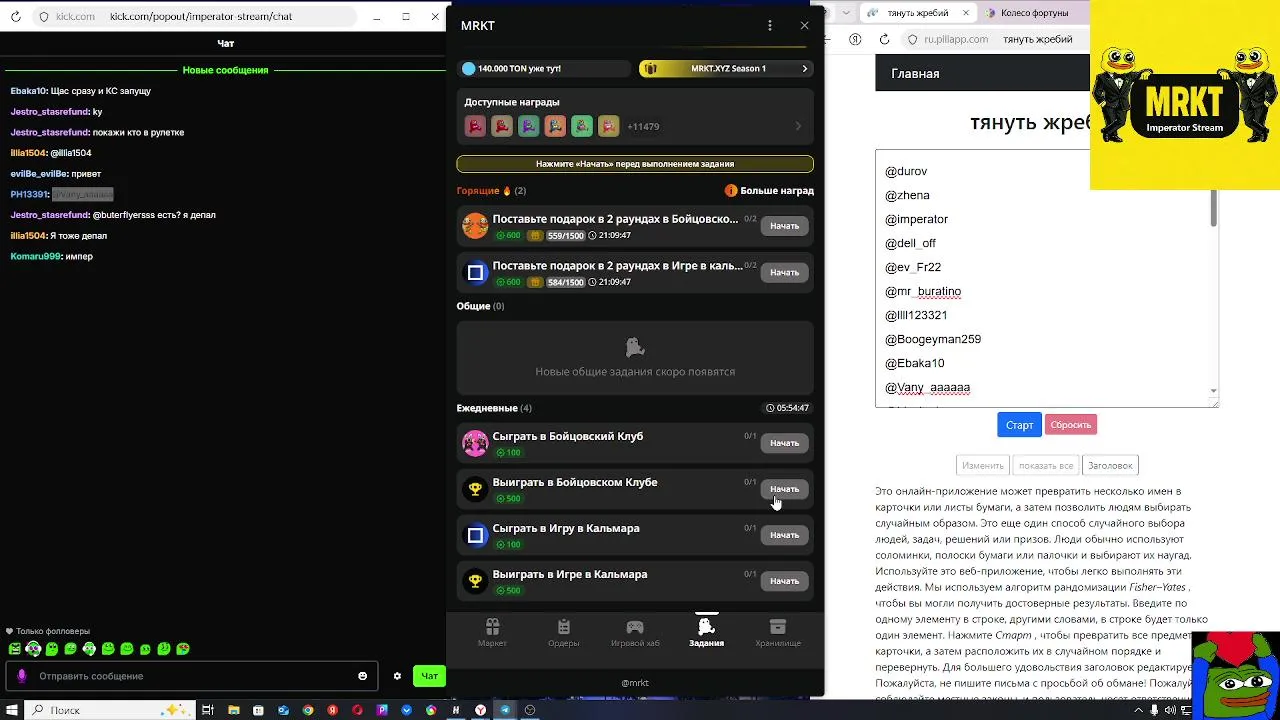Viewport: 1280px width, 720px height.
Task: Close the MRKT panel
Action: point(804,26)
